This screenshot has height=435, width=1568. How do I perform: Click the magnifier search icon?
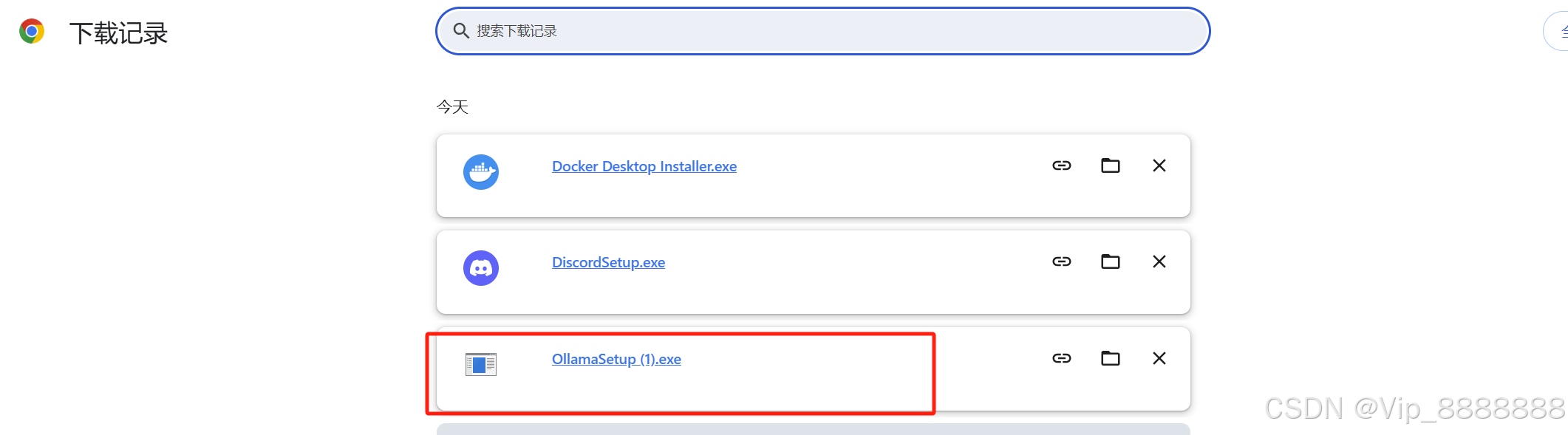(461, 31)
